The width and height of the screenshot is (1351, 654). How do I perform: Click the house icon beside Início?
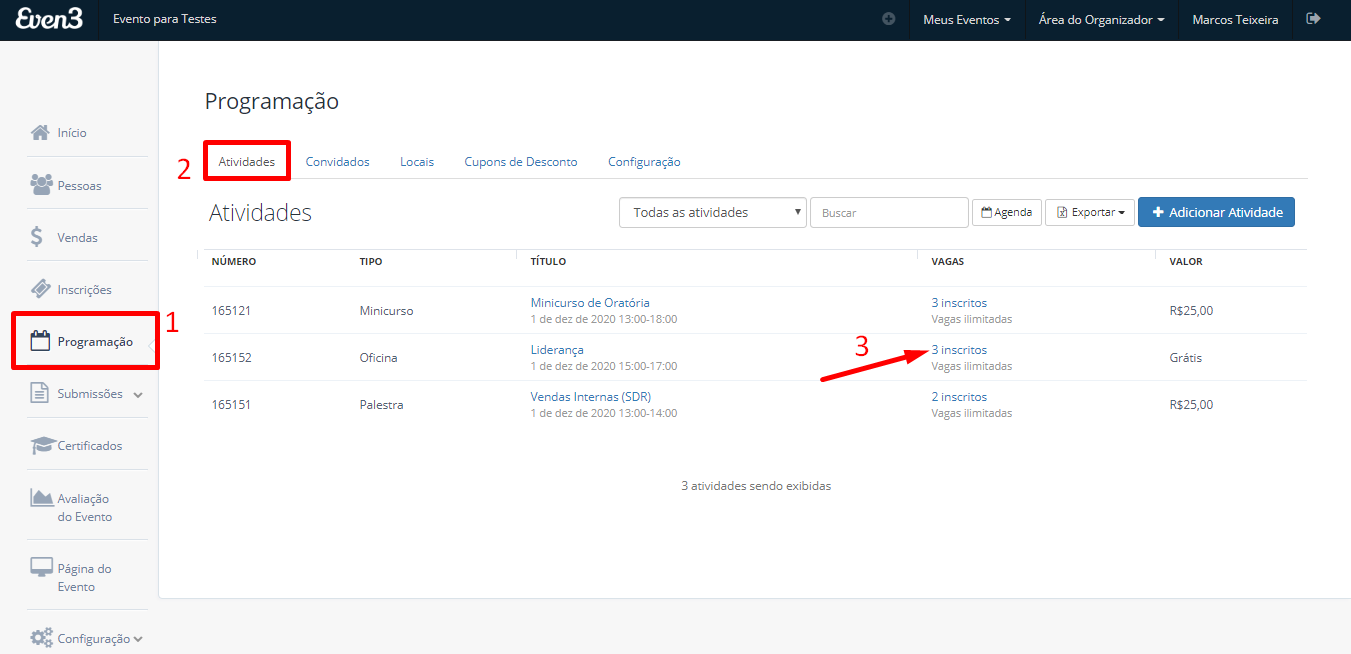click(40, 132)
